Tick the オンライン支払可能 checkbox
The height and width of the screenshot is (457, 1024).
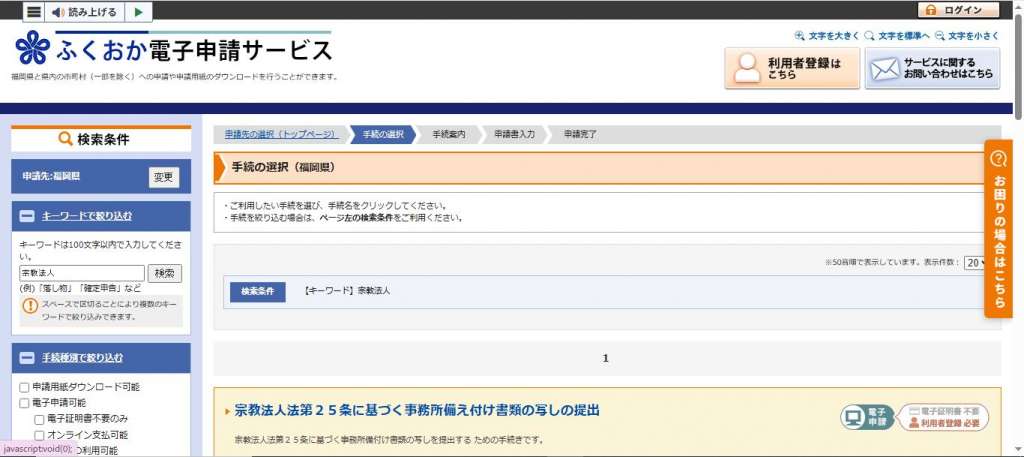coord(40,435)
